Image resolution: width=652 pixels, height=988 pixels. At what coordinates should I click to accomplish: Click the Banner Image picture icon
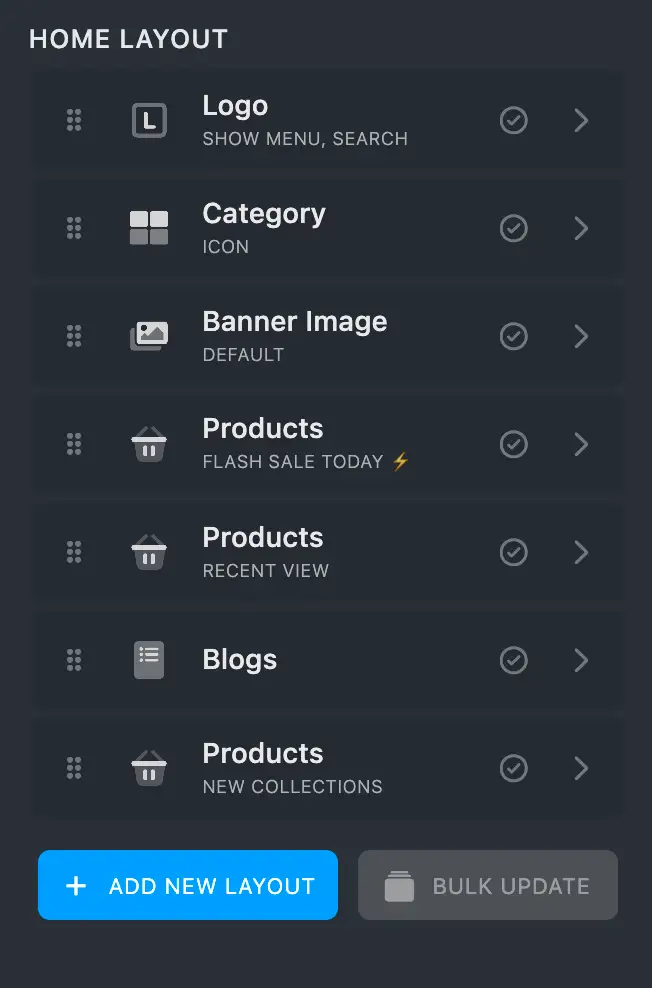point(149,335)
